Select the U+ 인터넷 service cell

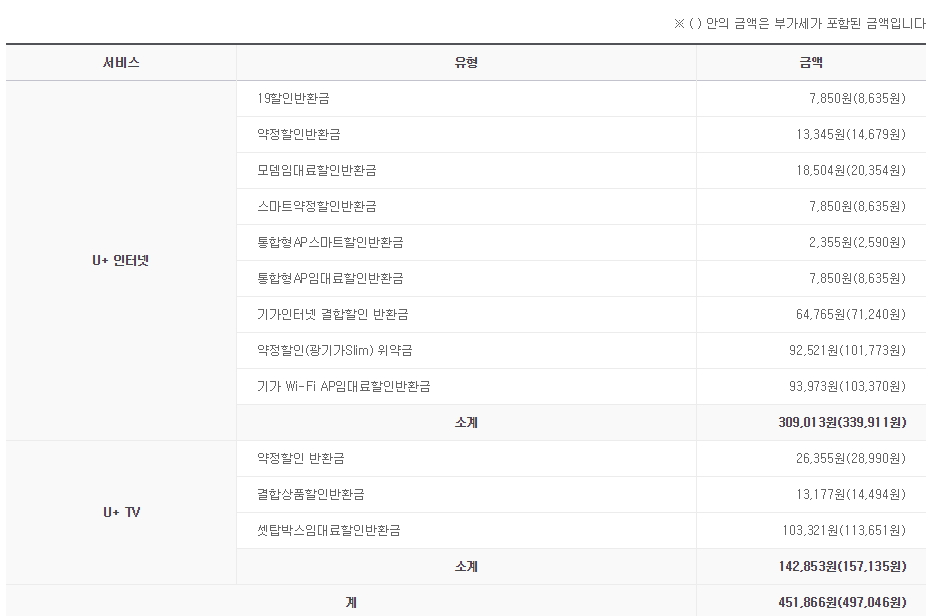(121, 260)
